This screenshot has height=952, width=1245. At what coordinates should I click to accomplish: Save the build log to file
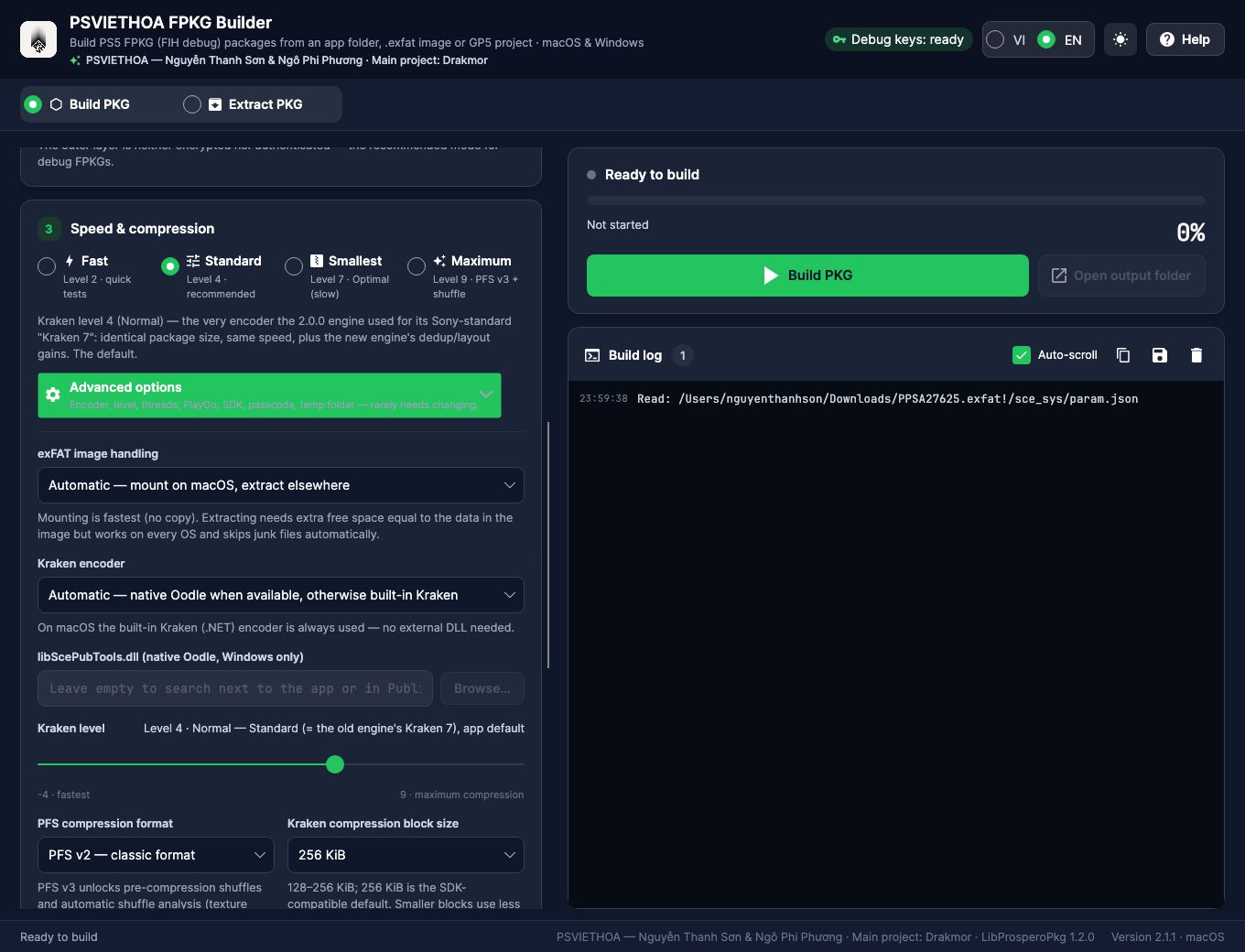tap(1160, 355)
